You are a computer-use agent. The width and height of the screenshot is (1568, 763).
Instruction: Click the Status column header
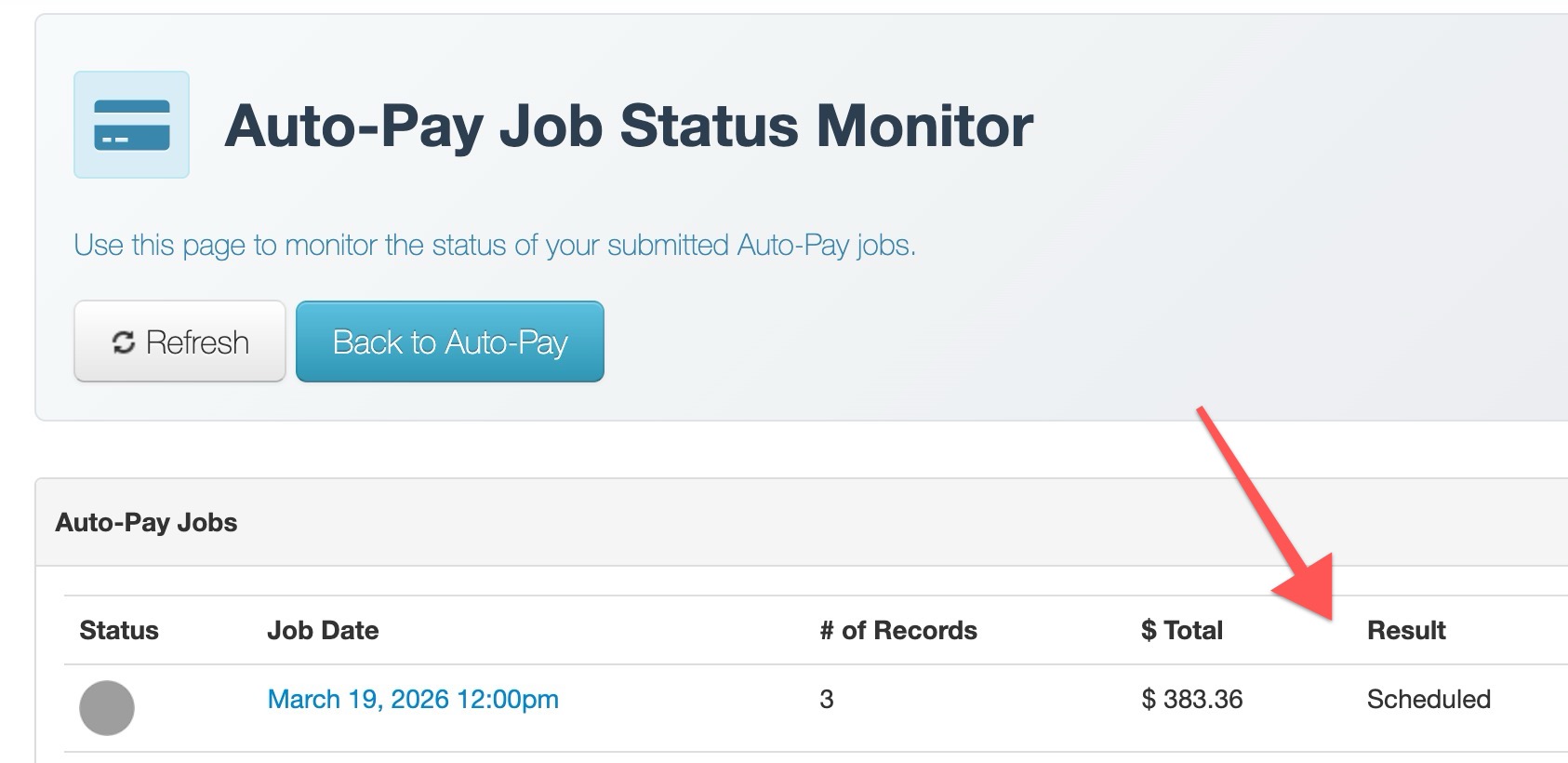tap(119, 630)
